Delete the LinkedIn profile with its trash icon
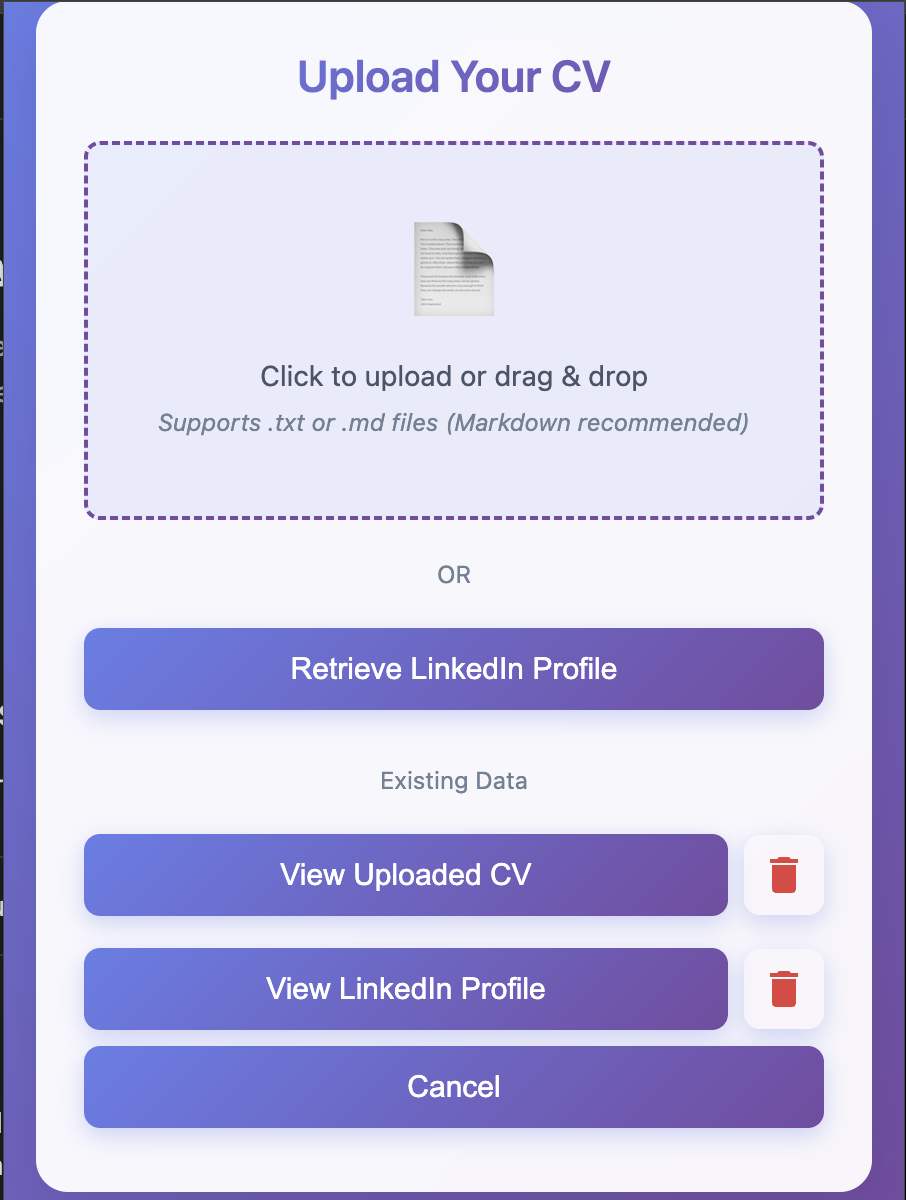Image resolution: width=906 pixels, height=1200 pixels. click(784, 989)
